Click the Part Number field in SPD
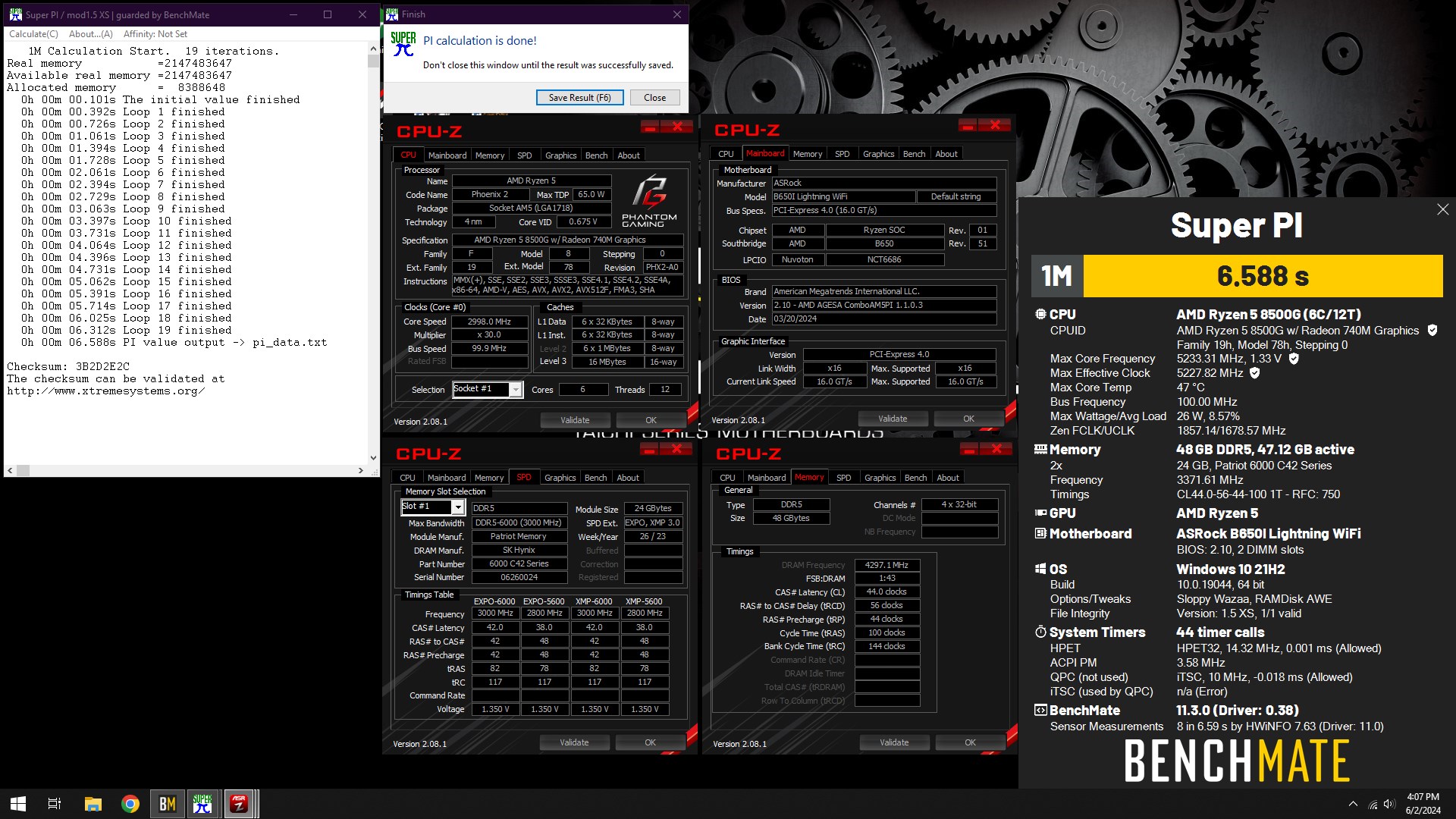Image resolution: width=1456 pixels, height=819 pixels. (x=519, y=563)
